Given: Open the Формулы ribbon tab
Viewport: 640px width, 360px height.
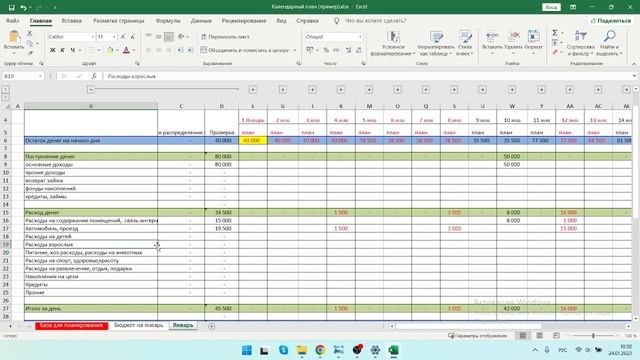Looking at the screenshot, I should pos(168,20).
